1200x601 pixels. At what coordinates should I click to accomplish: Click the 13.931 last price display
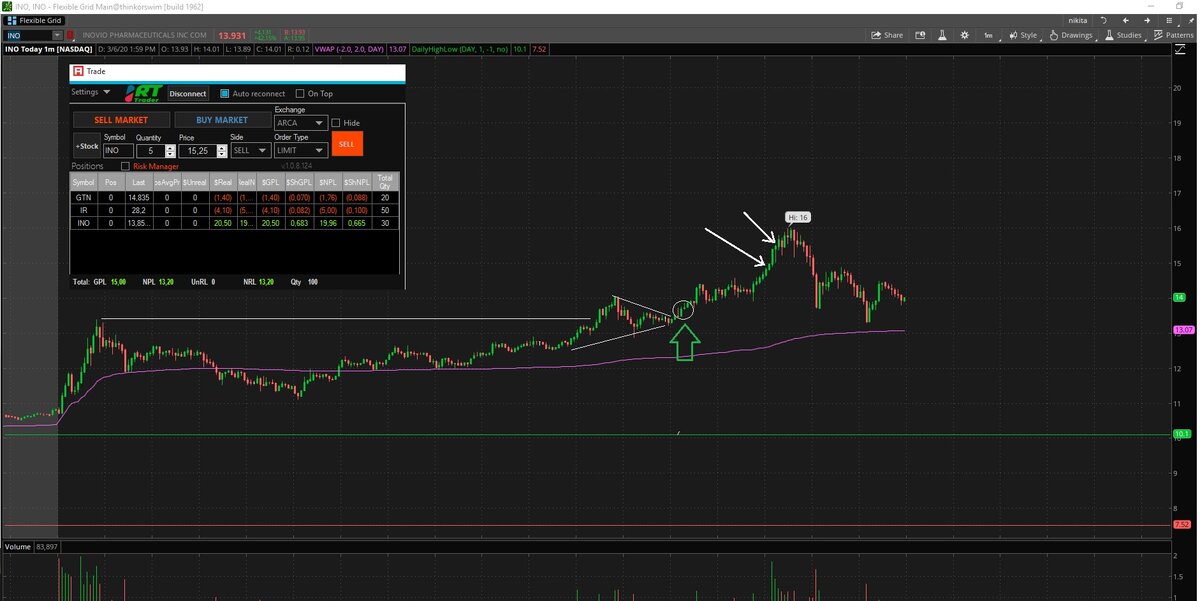(x=231, y=35)
